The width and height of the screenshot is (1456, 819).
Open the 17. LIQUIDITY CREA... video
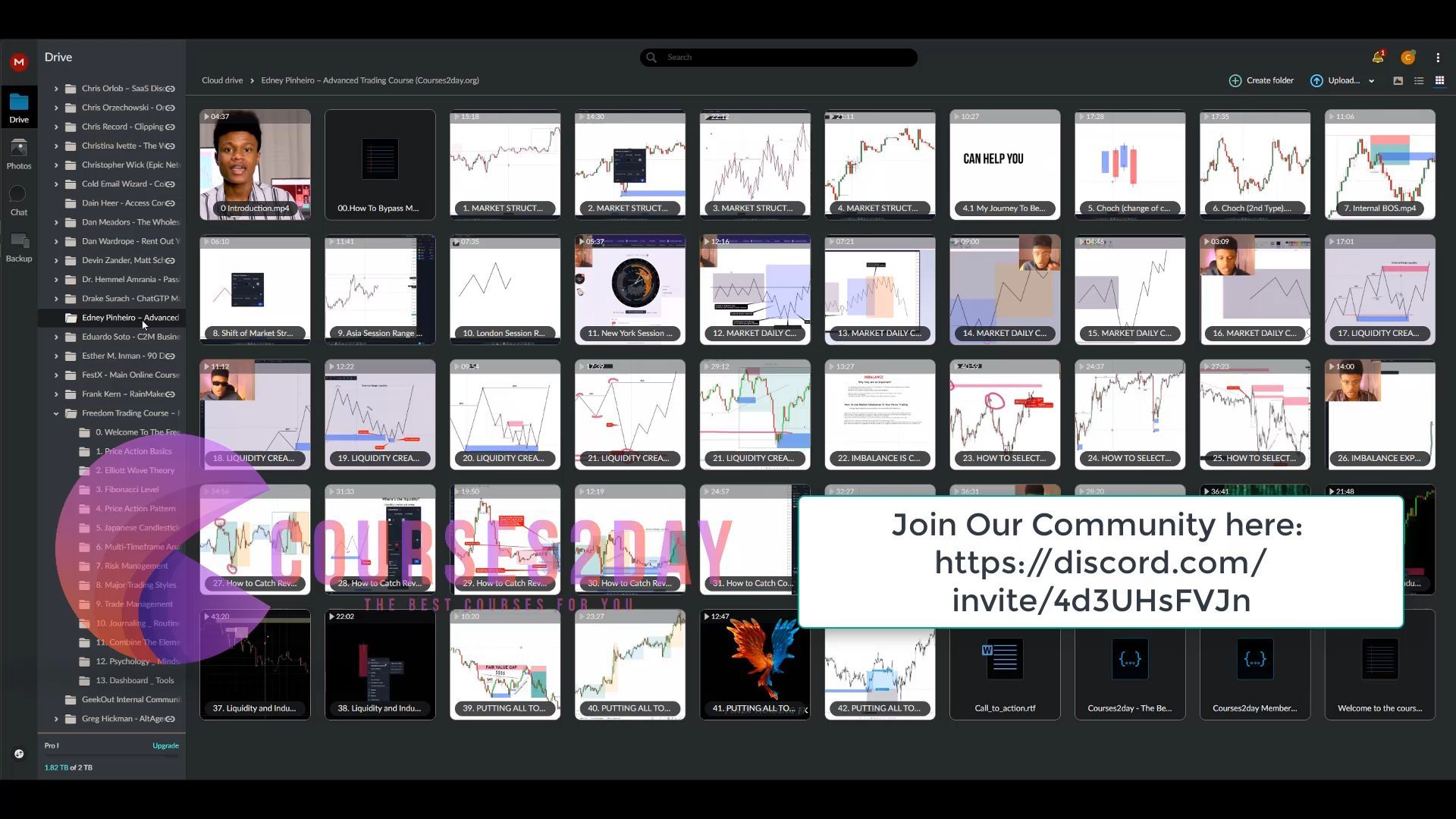click(1380, 290)
